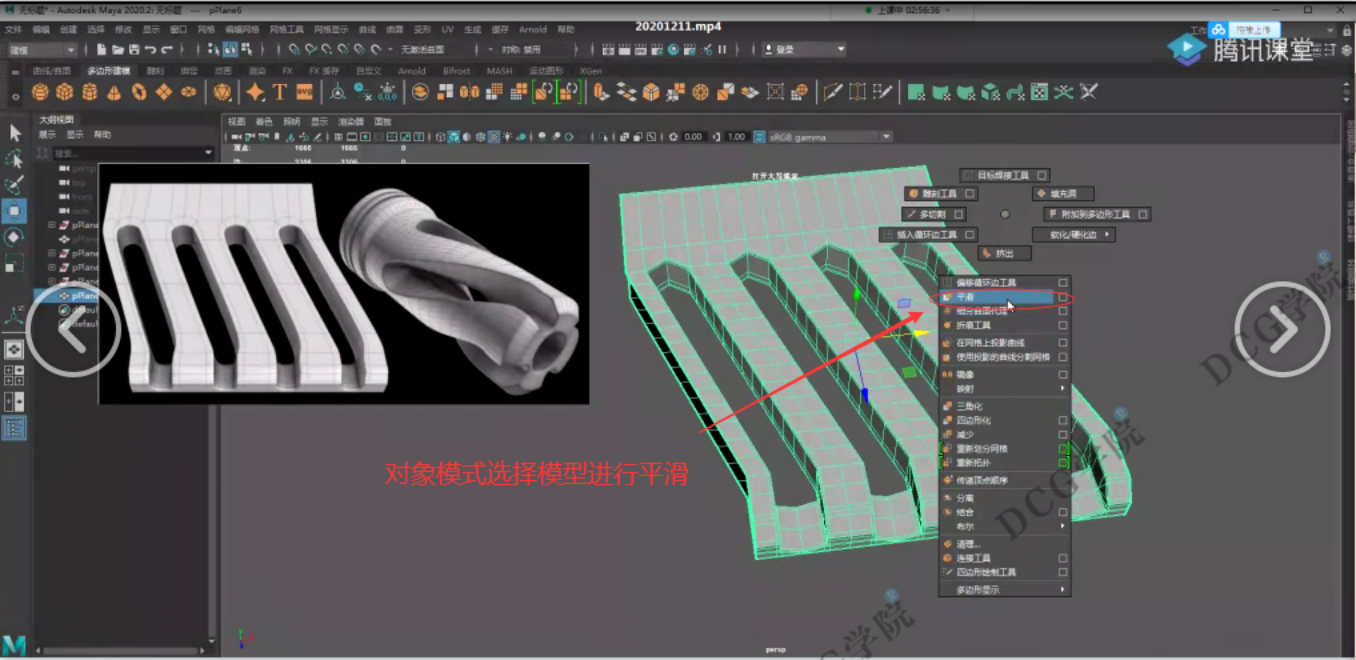
Task: Click option box beside 多切割
Action: [x=959, y=214]
